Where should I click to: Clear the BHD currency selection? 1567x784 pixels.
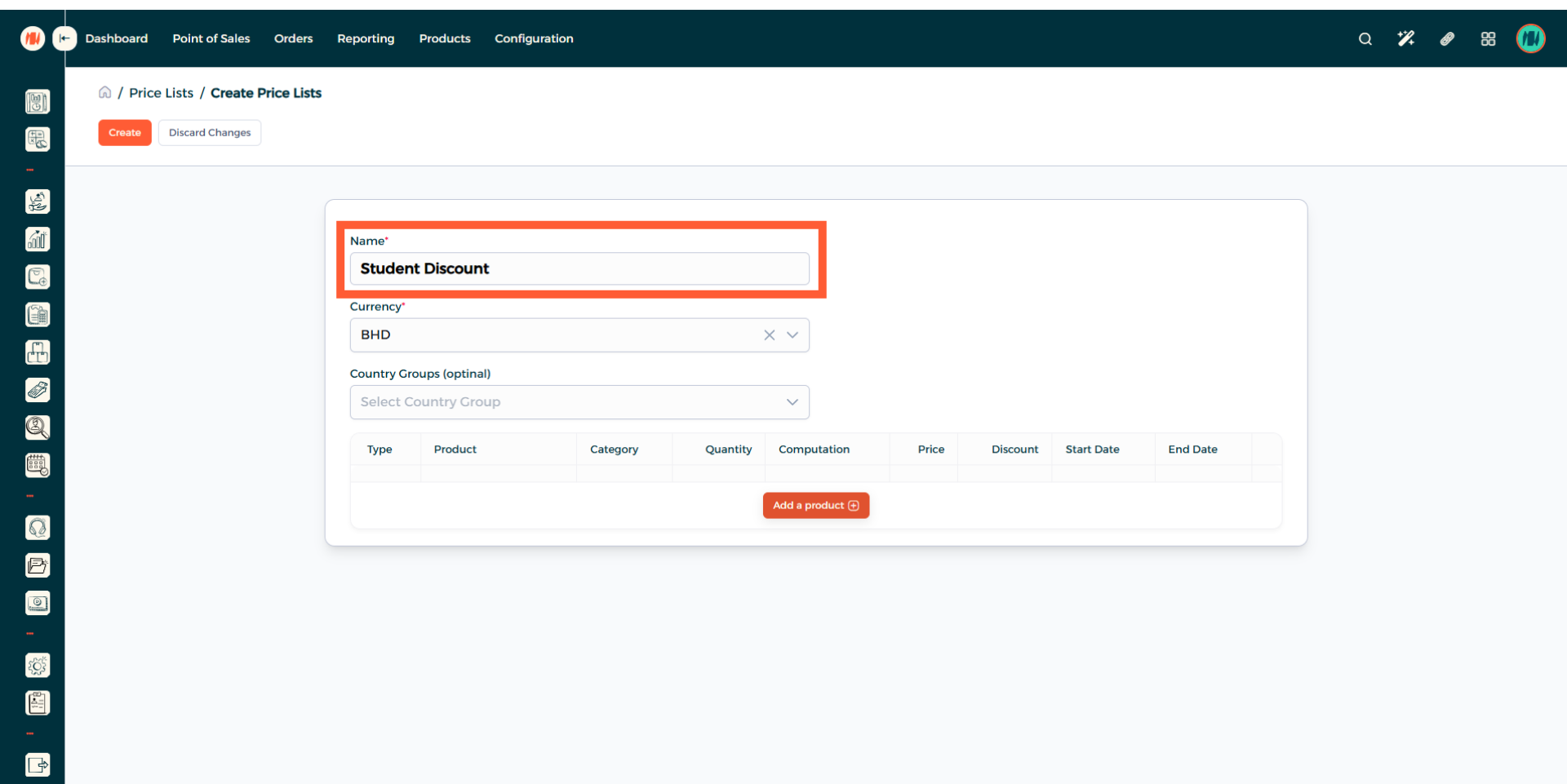click(769, 335)
